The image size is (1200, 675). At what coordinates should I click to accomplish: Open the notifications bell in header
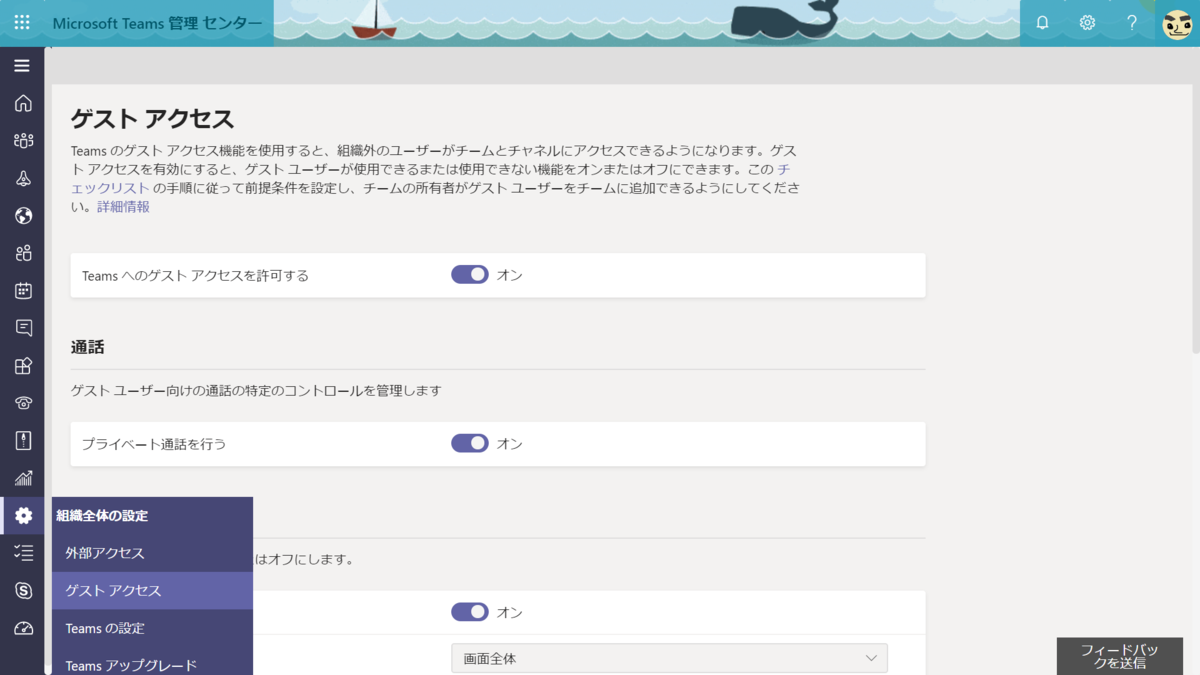point(1042,22)
